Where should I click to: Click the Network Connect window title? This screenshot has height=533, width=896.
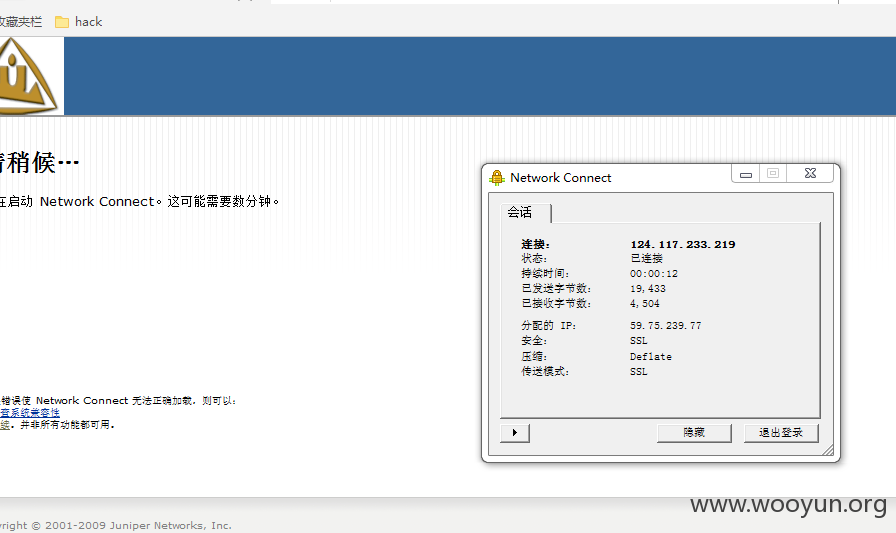coord(561,178)
